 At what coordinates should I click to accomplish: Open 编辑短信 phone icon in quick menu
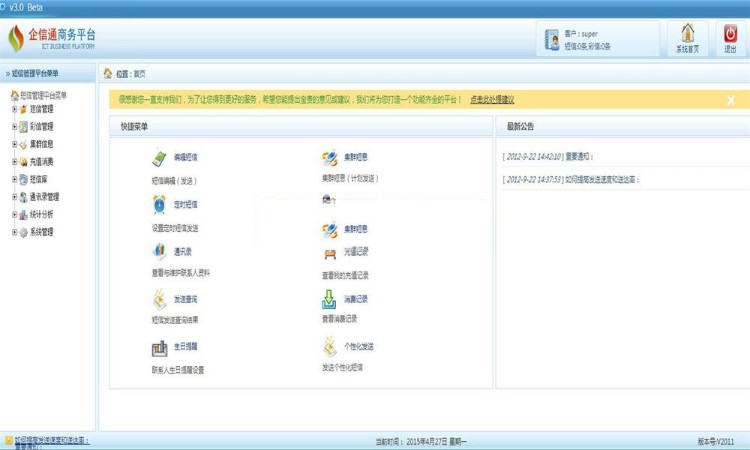(x=160, y=158)
